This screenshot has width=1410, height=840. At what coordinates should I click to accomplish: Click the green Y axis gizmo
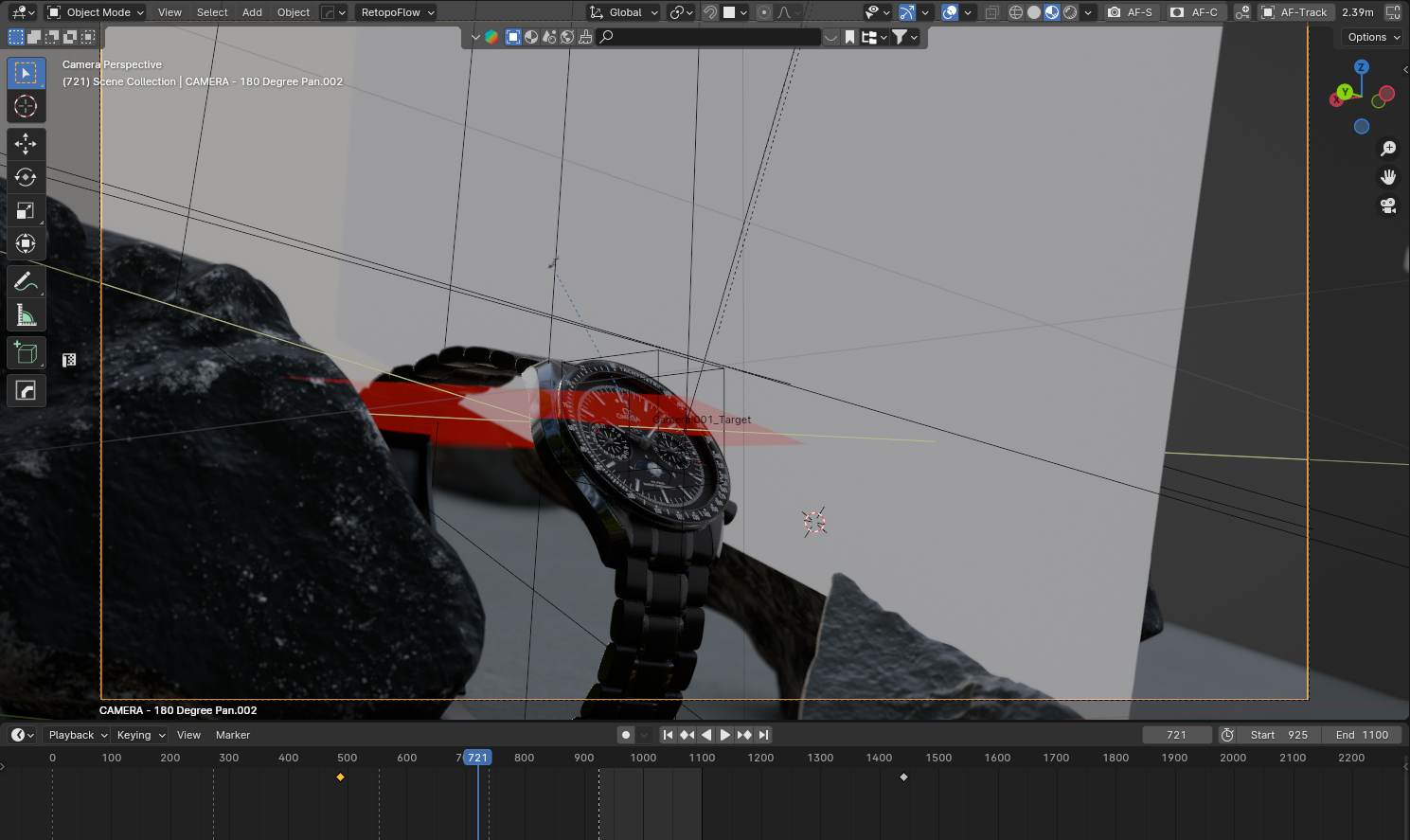pyautogui.click(x=1345, y=92)
